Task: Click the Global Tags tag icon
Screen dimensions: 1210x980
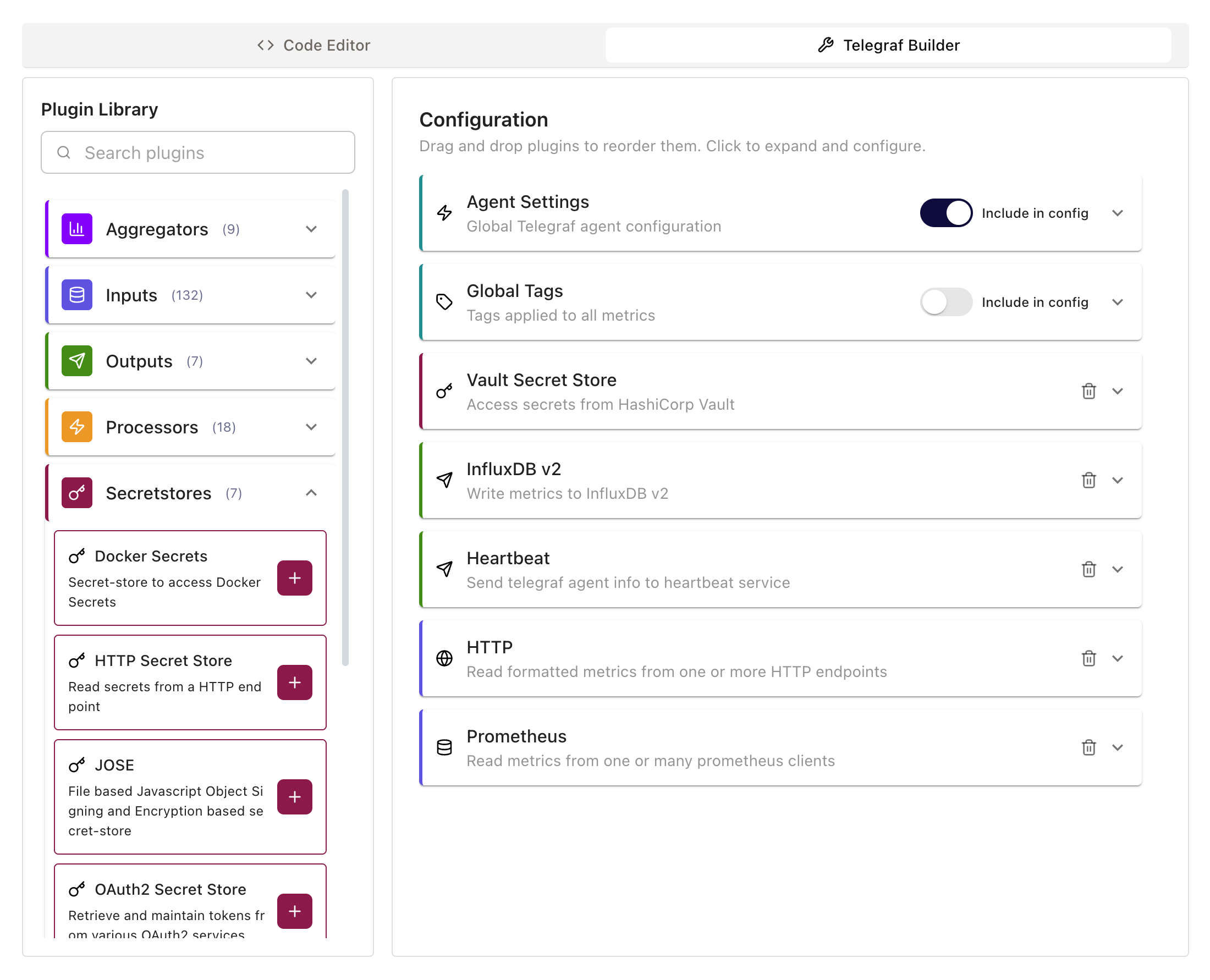Action: 444,302
